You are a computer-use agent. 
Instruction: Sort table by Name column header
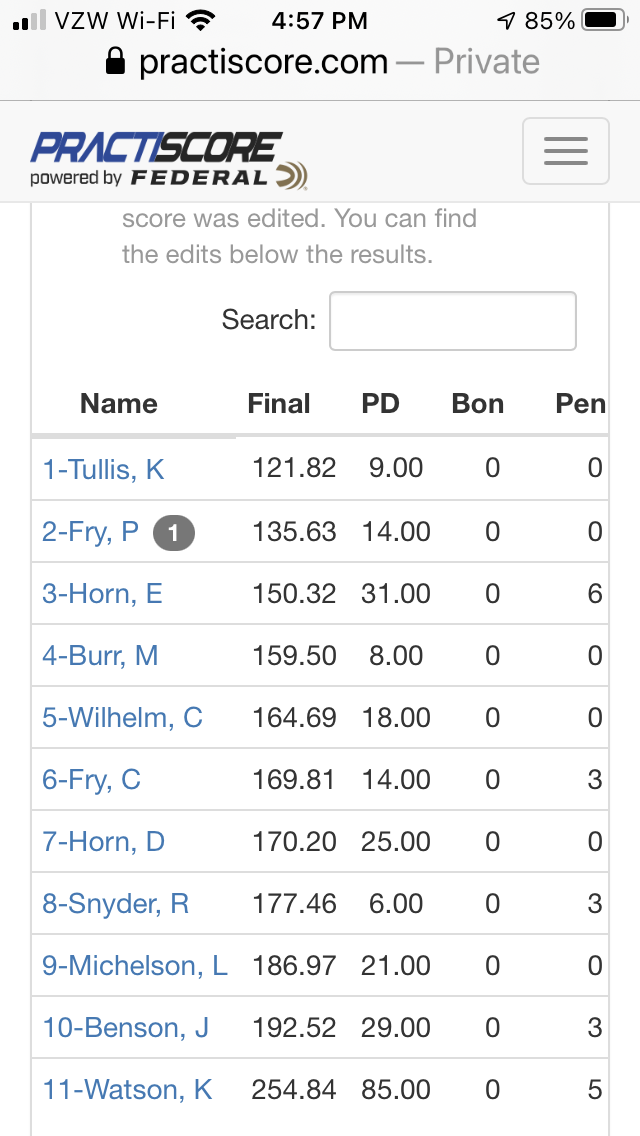coord(119,404)
